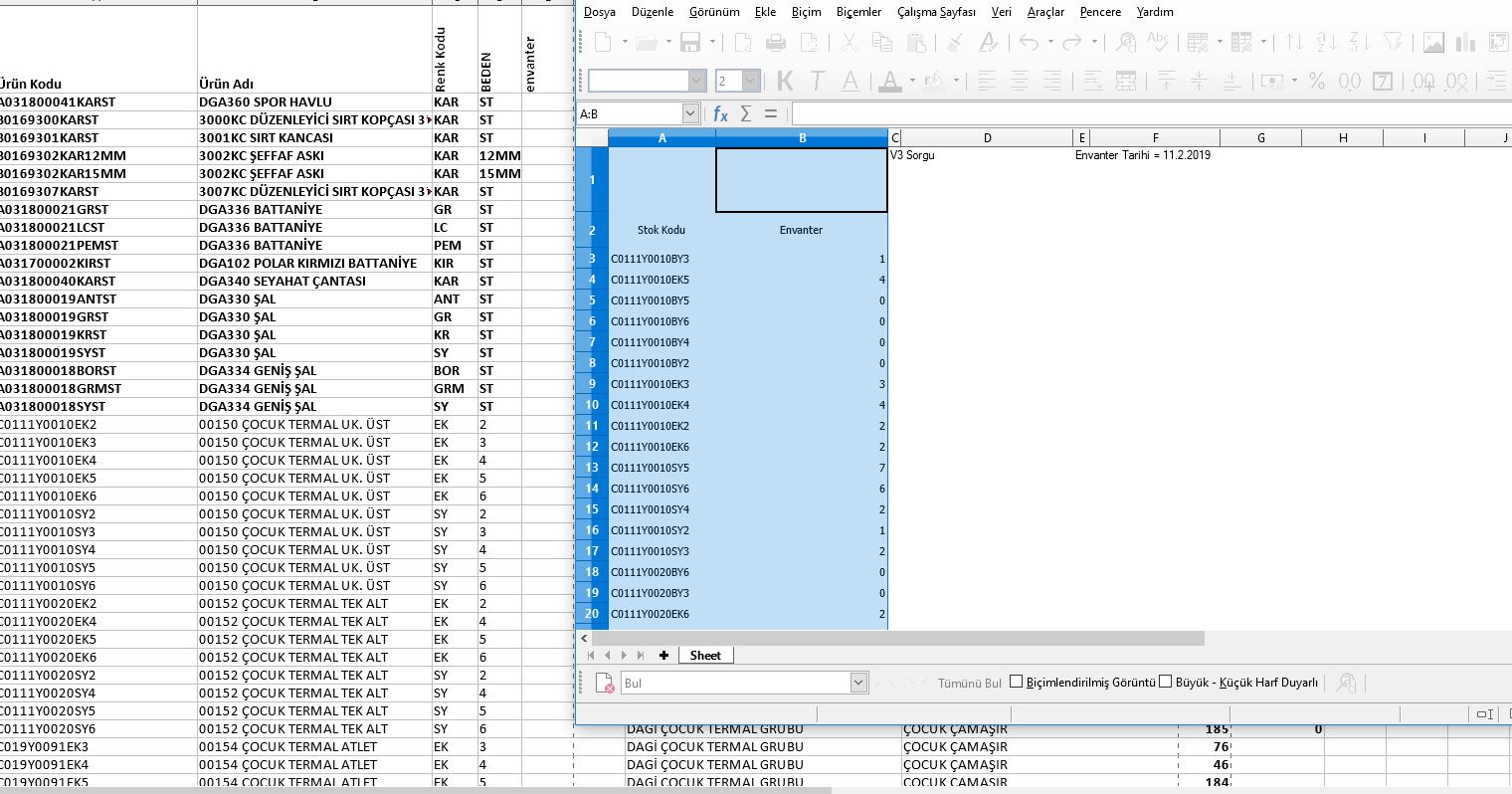
Task: Toggle Büyük - Küçük Harf Duyarlı checkbox
Action: pos(1166,682)
